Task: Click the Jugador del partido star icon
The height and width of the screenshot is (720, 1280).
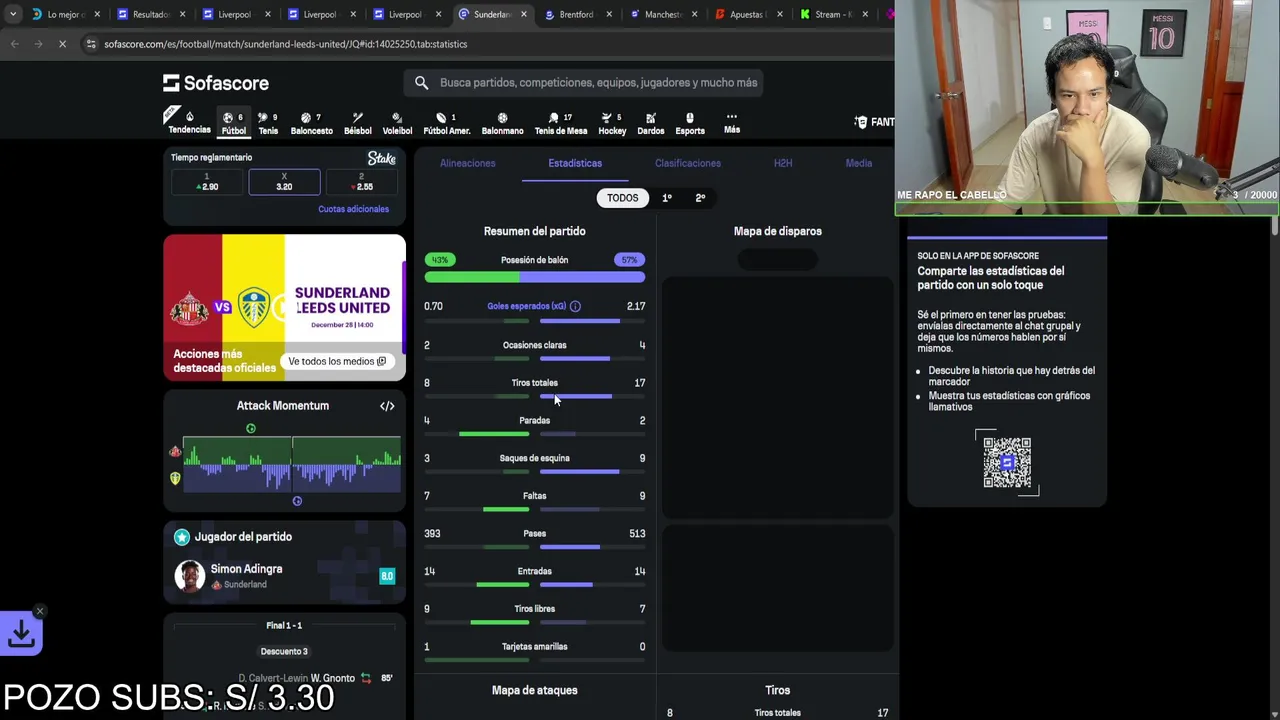Action: [182, 537]
